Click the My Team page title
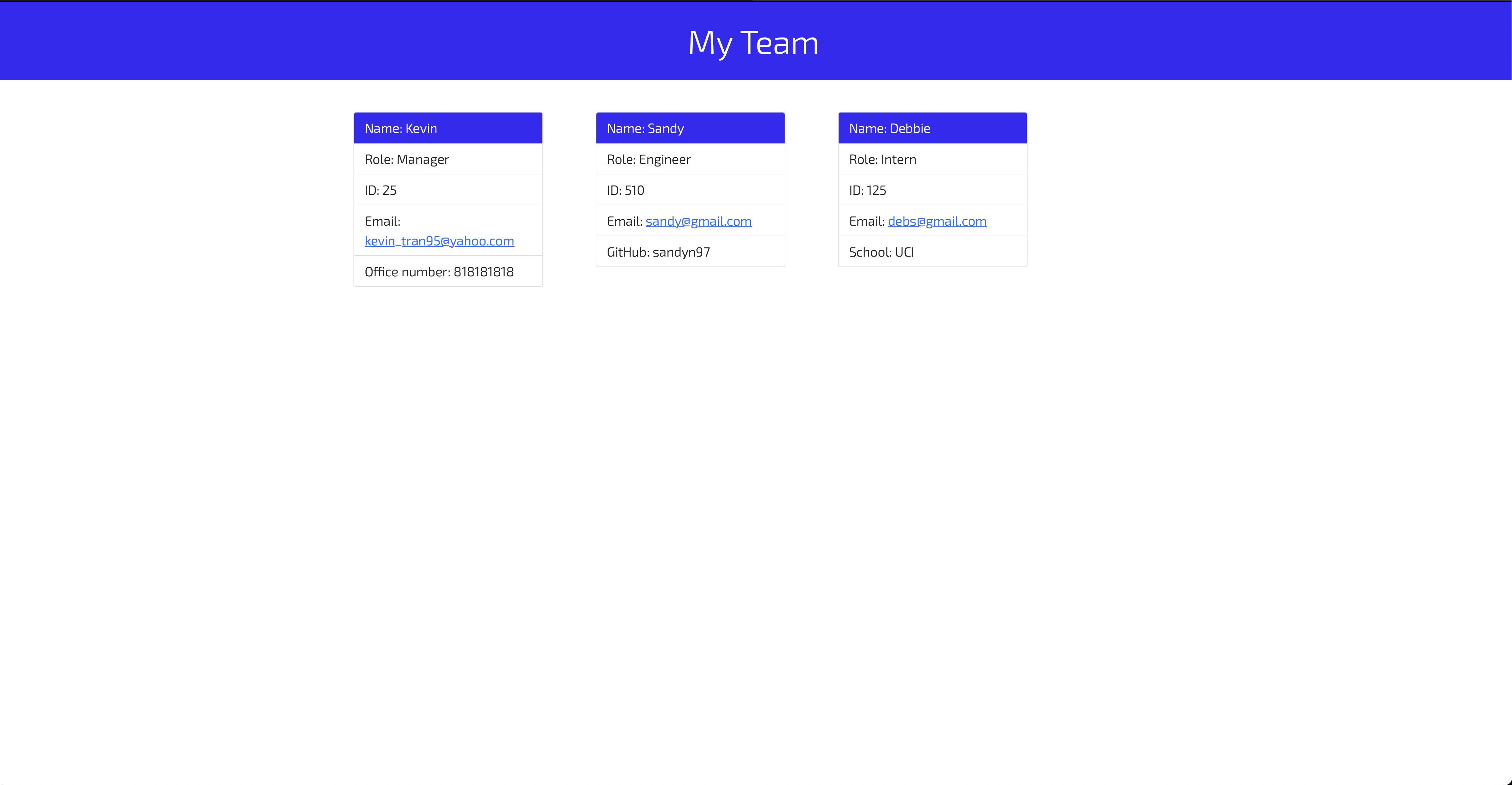Screen dimensions: 1512x785 [x=753, y=42]
